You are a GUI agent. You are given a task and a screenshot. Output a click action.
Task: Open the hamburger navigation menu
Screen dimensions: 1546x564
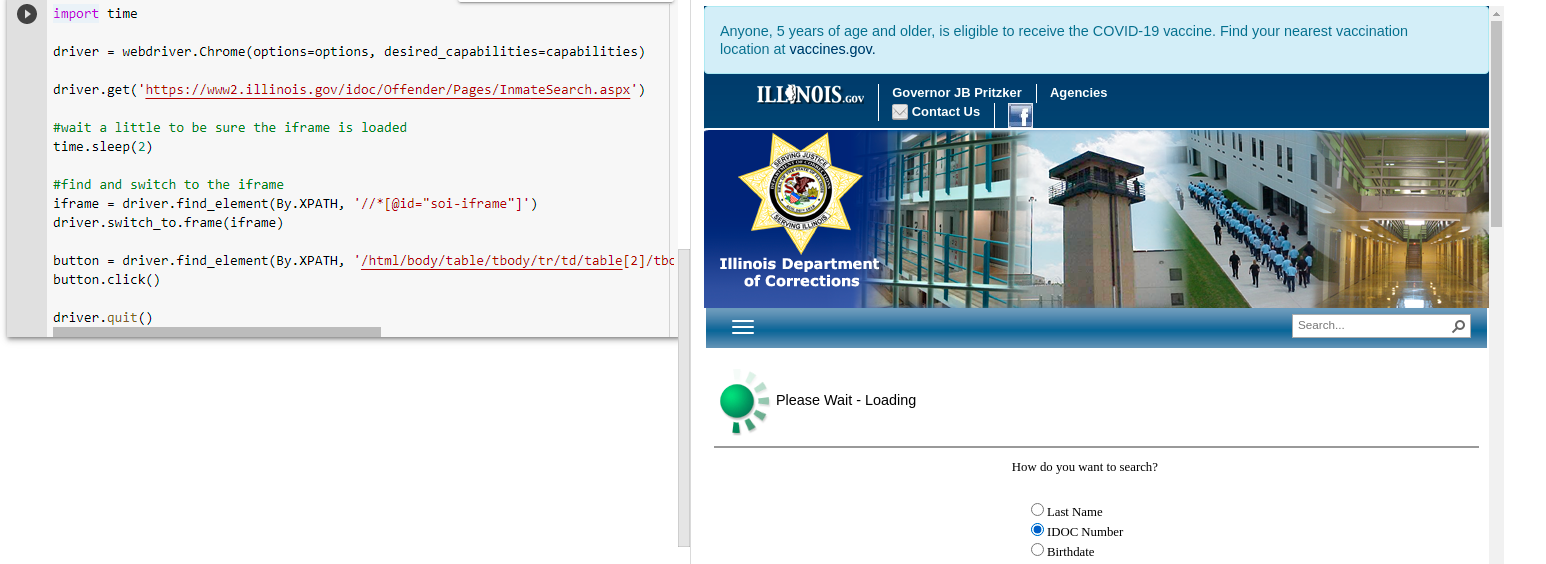click(x=743, y=327)
